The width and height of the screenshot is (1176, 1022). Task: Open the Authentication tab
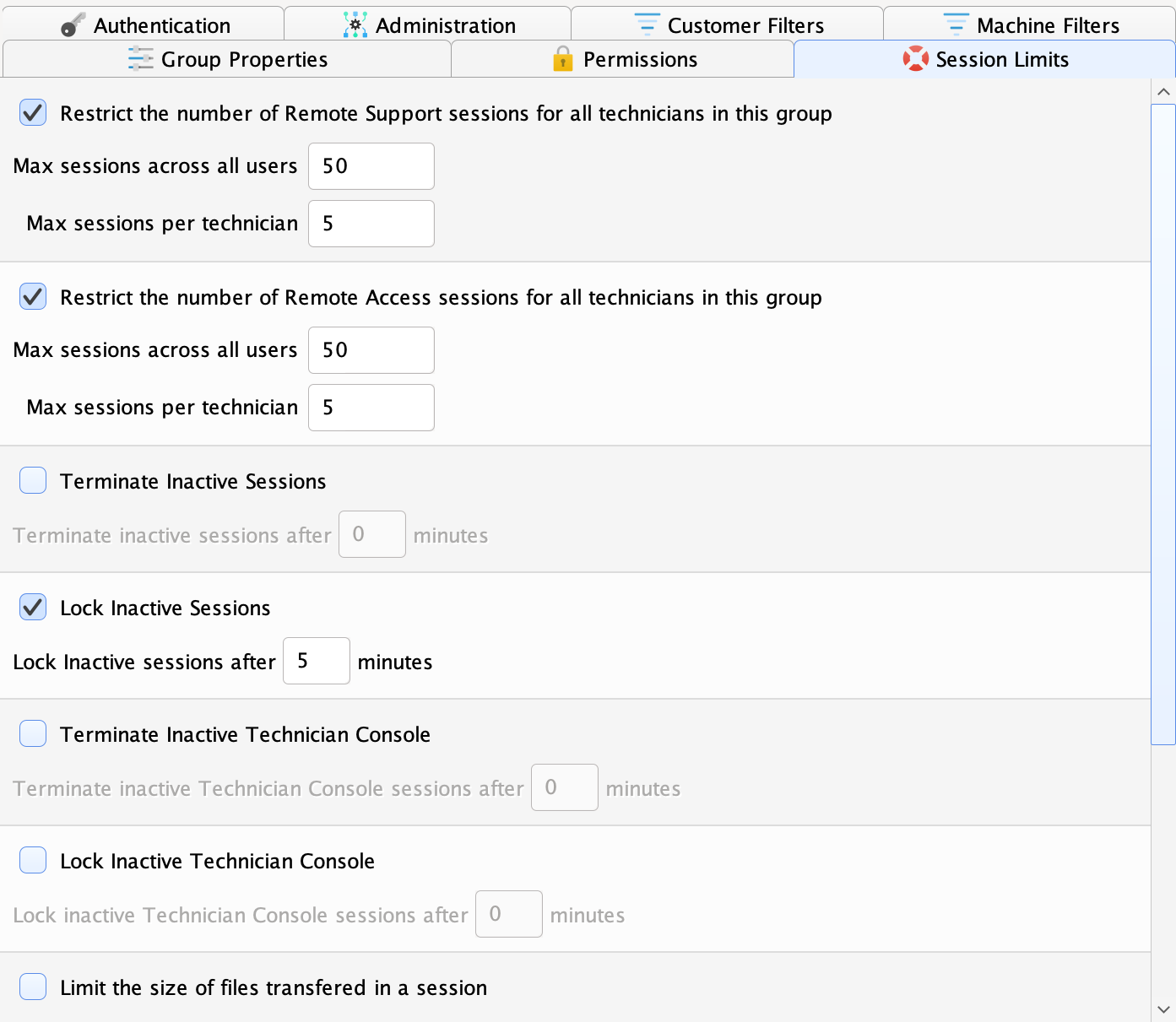point(144,24)
